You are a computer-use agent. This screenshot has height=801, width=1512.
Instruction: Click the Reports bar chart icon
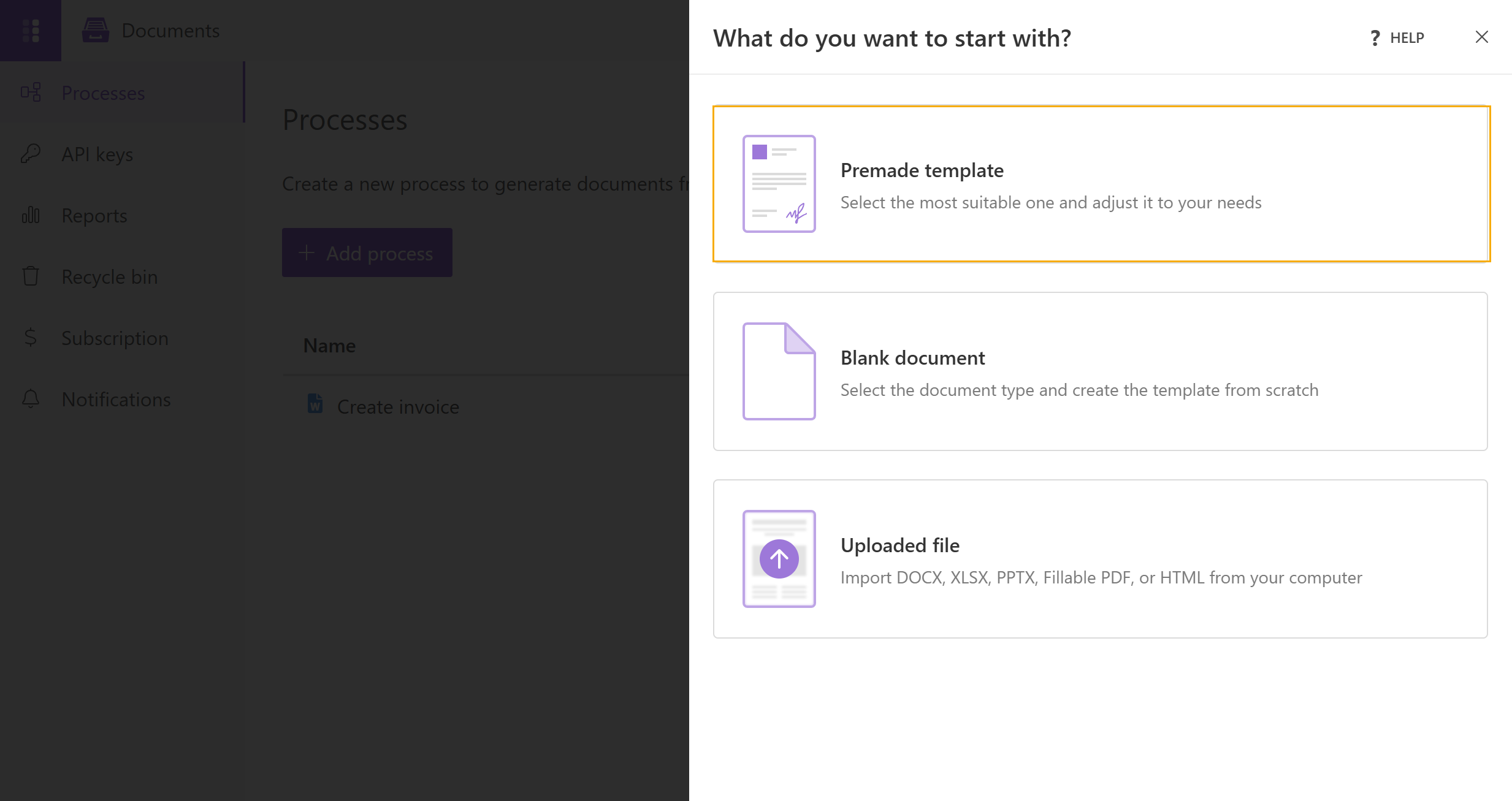[x=31, y=215]
